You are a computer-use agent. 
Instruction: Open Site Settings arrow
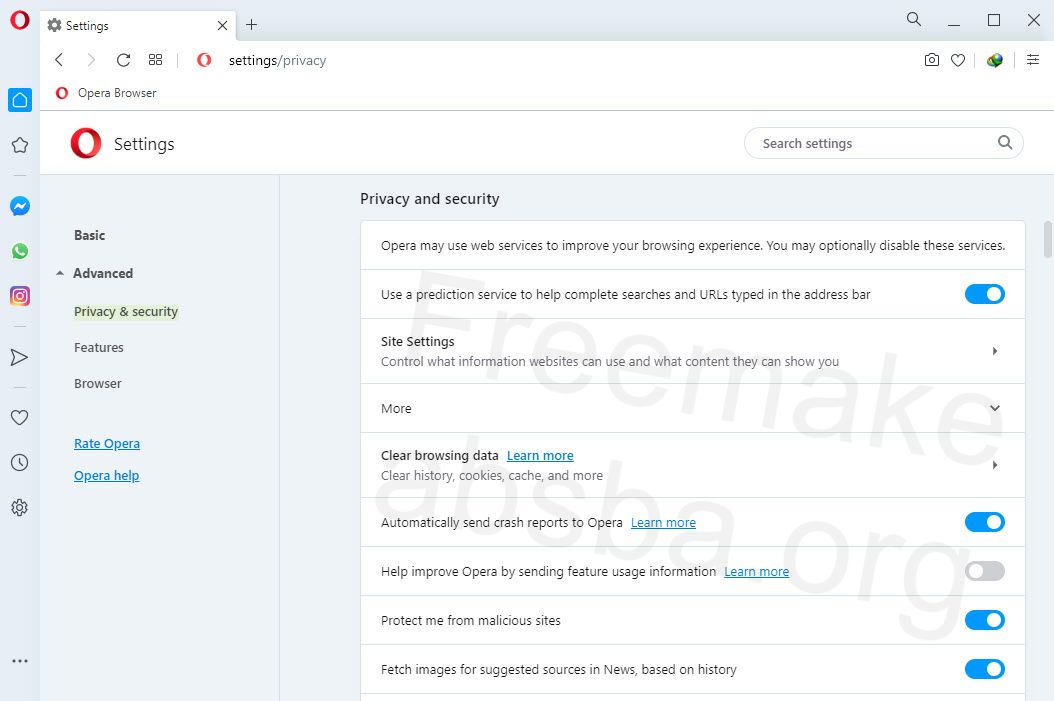click(x=995, y=351)
